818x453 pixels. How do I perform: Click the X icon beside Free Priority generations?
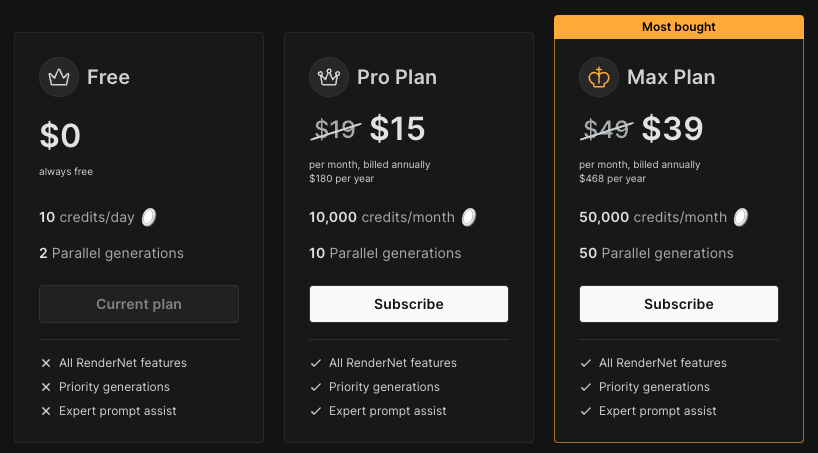[46, 387]
